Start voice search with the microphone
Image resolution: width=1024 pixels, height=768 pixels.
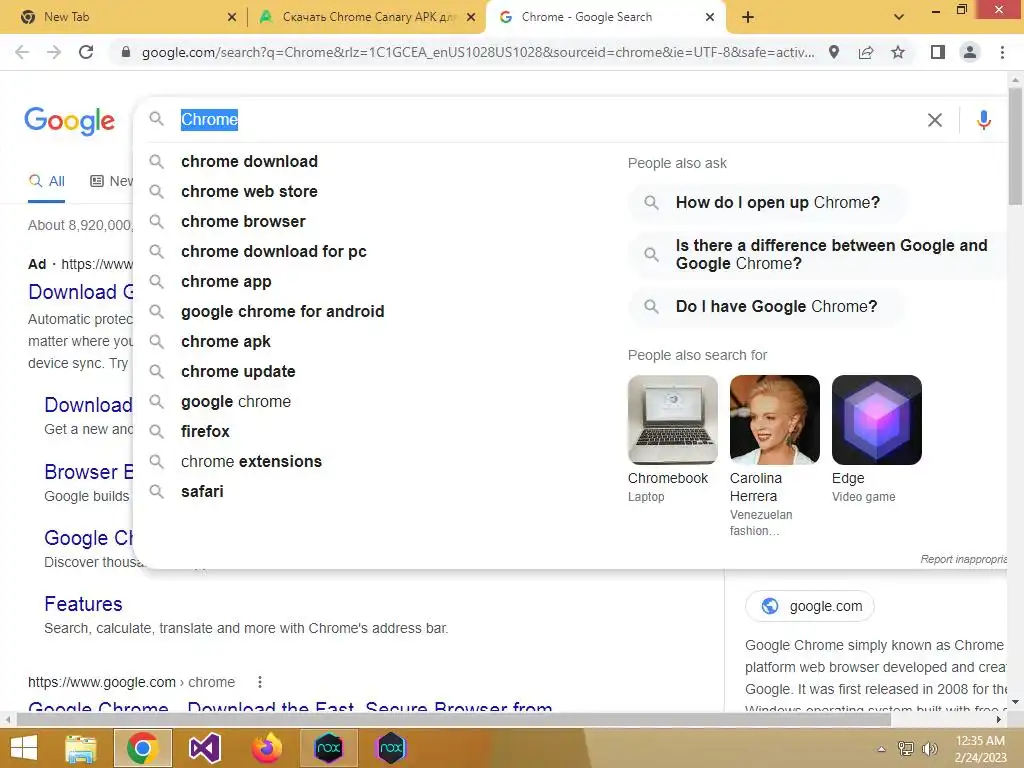(x=984, y=120)
